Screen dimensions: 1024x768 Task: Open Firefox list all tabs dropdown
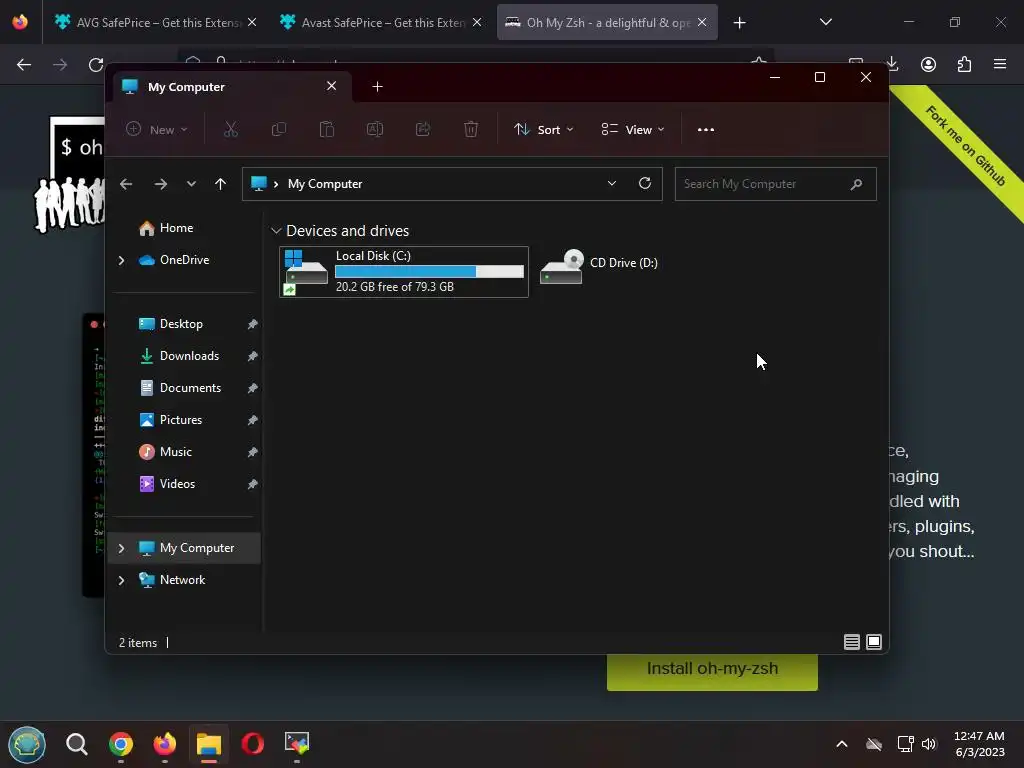[825, 22]
